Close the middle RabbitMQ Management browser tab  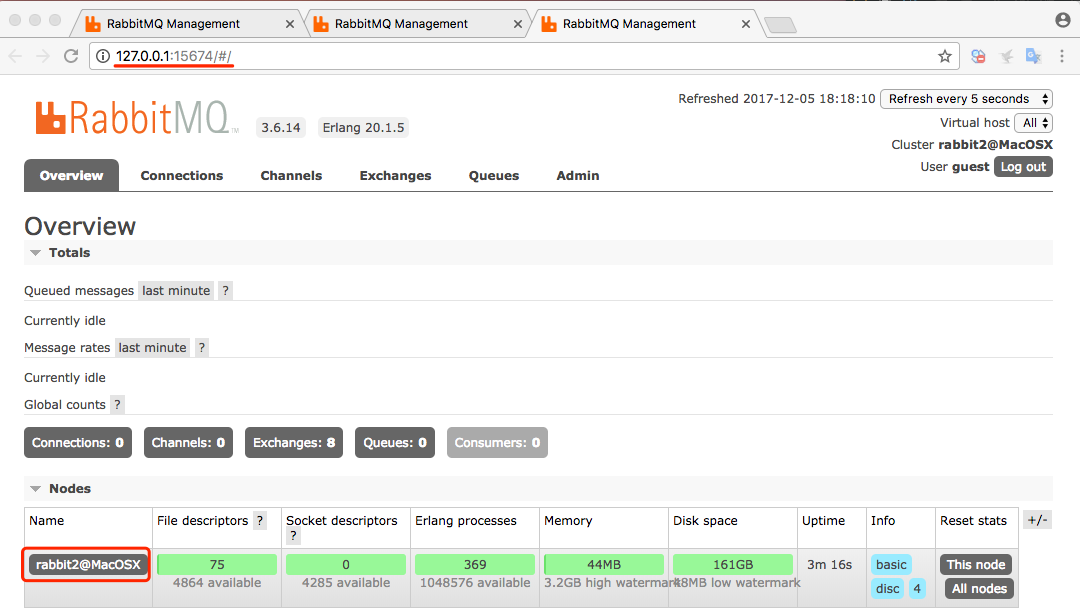(x=518, y=24)
